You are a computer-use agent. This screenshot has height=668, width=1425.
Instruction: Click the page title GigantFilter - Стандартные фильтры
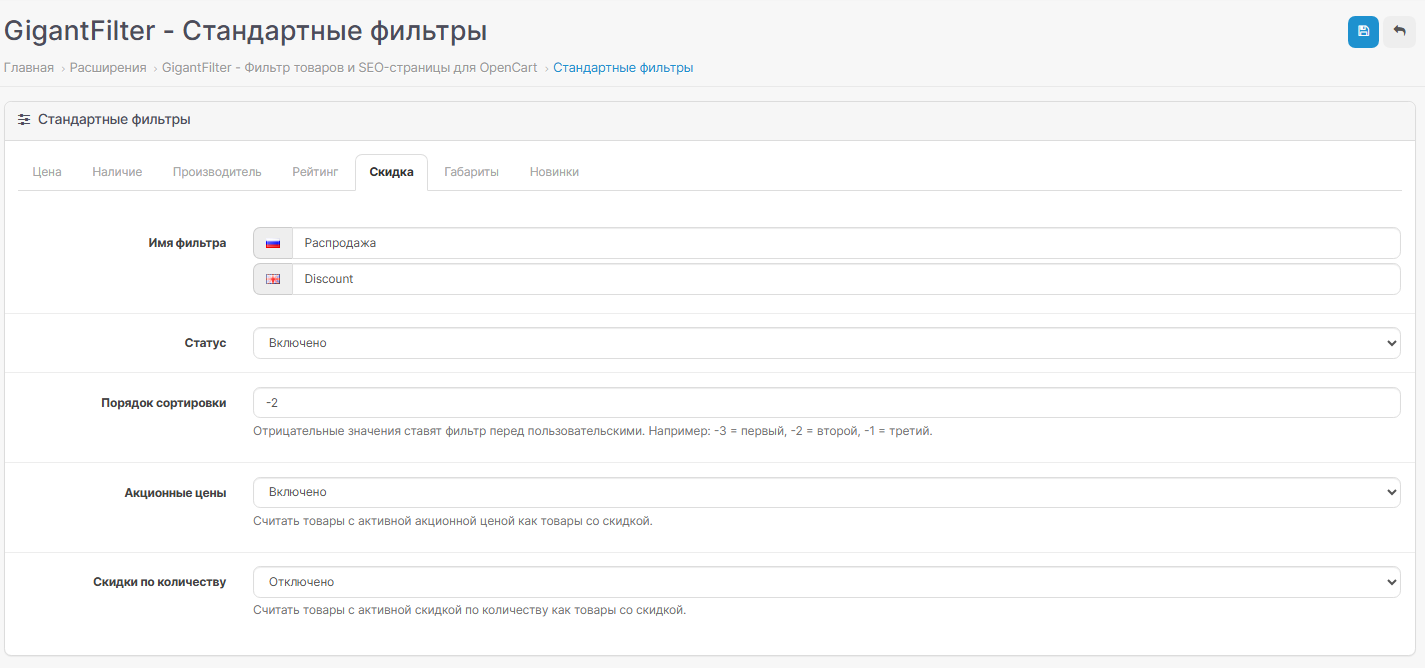[x=246, y=31]
